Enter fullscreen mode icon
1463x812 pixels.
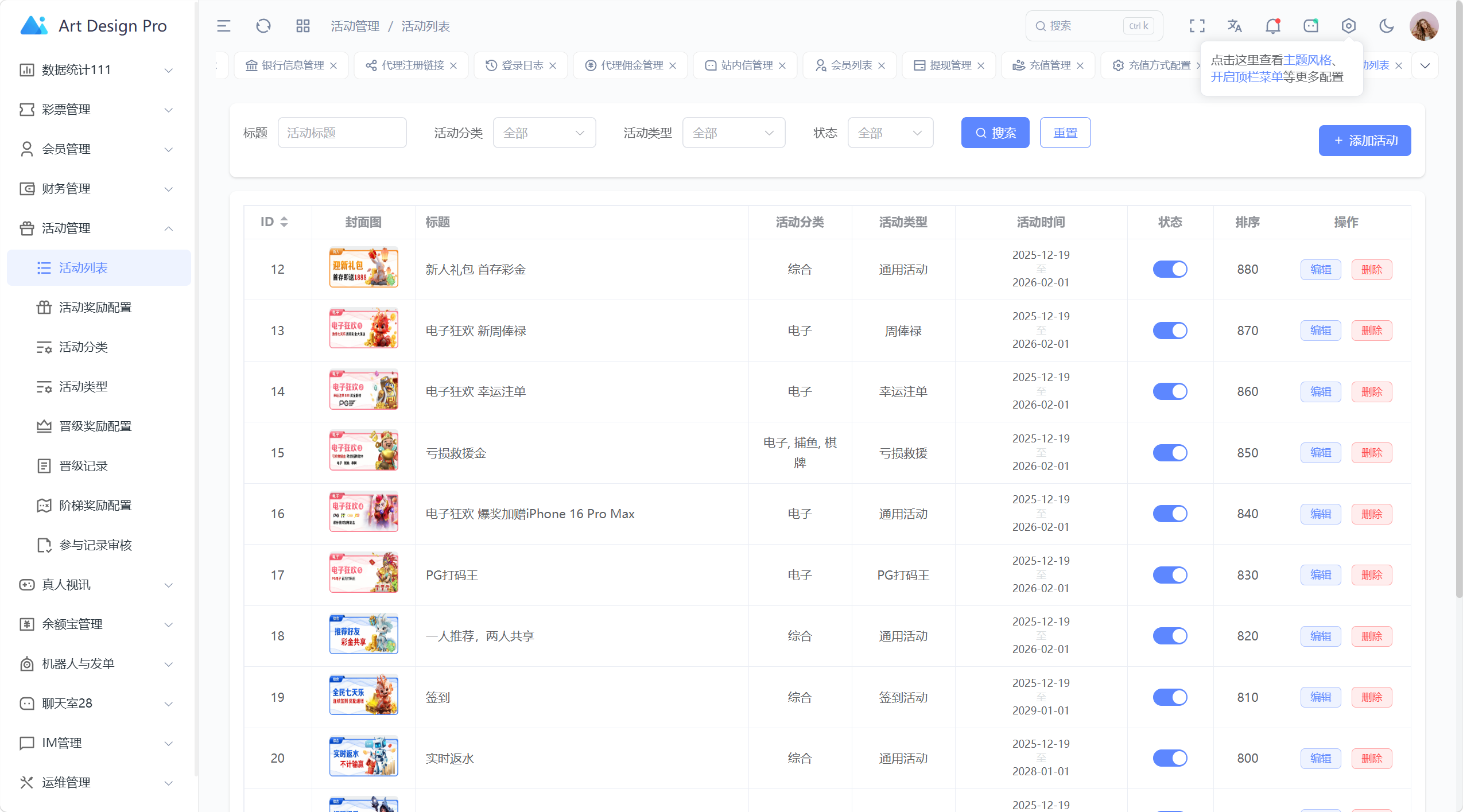point(1197,26)
